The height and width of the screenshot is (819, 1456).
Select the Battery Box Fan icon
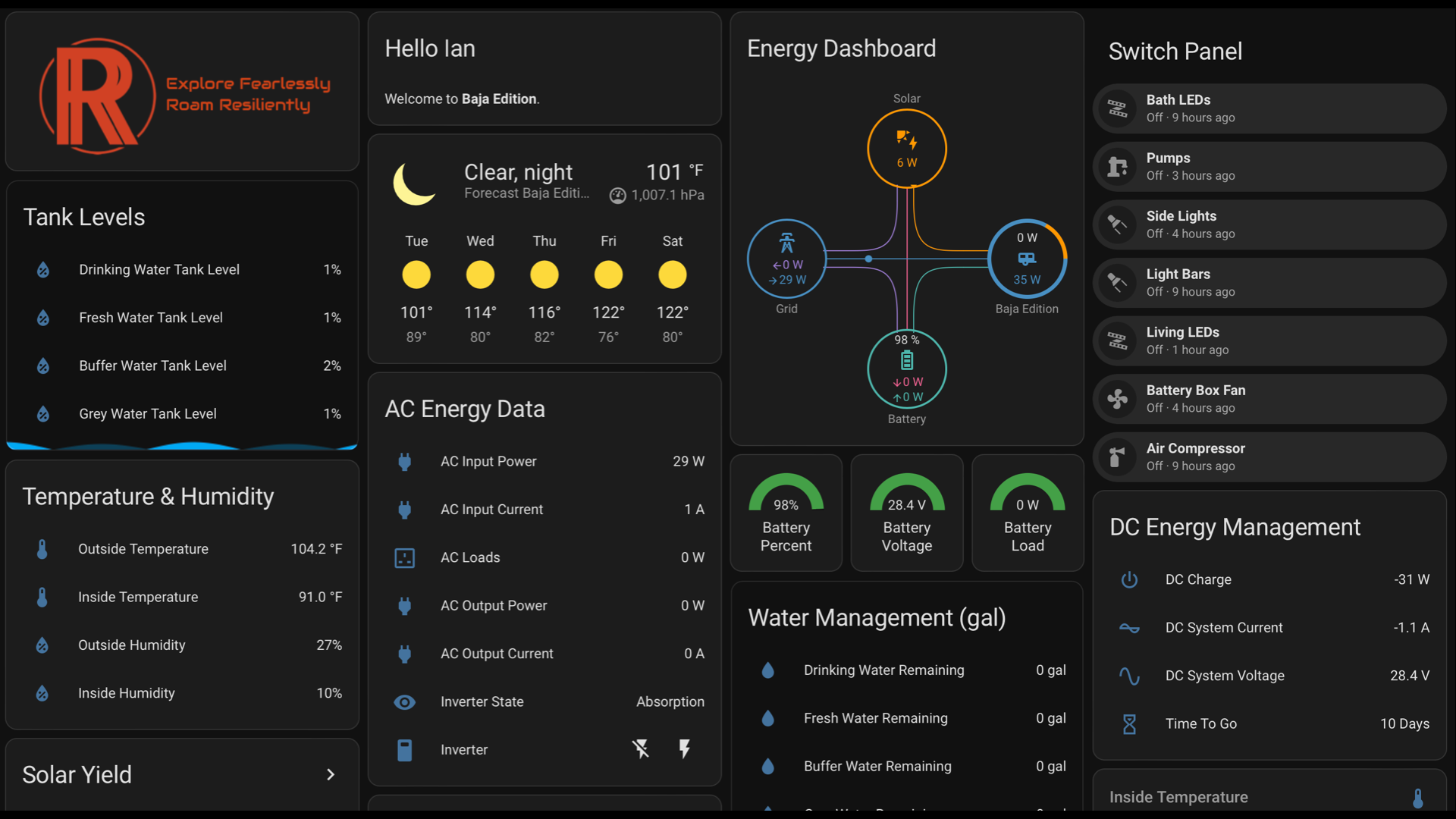[x=1119, y=399]
